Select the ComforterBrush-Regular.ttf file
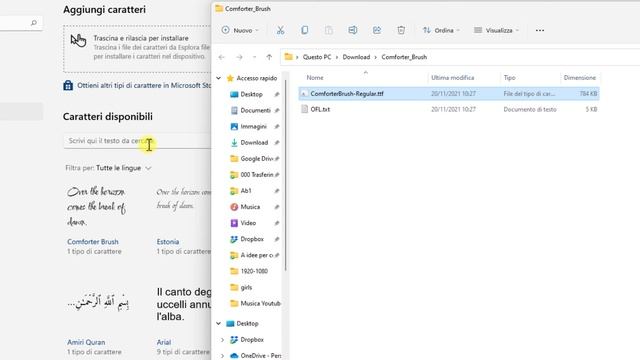640x360 pixels. tap(449, 93)
